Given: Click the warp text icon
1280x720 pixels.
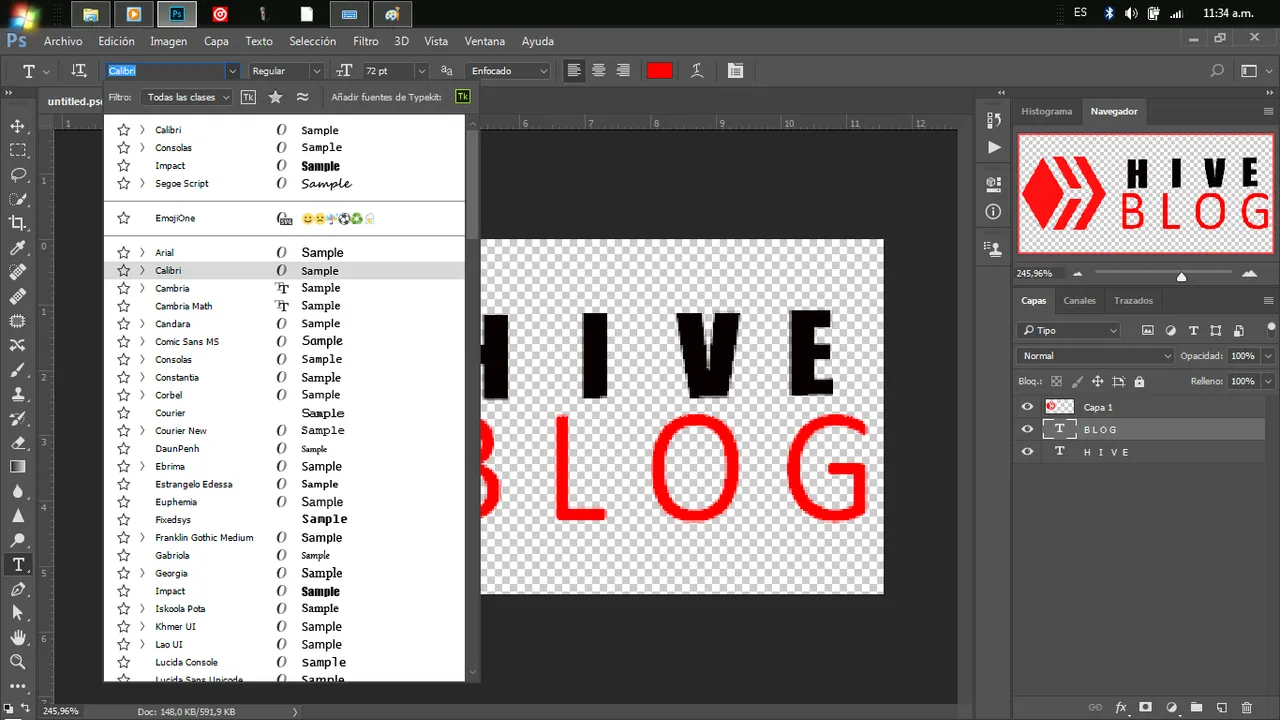Looking at the screenshot, I should (x=697, y=71).
